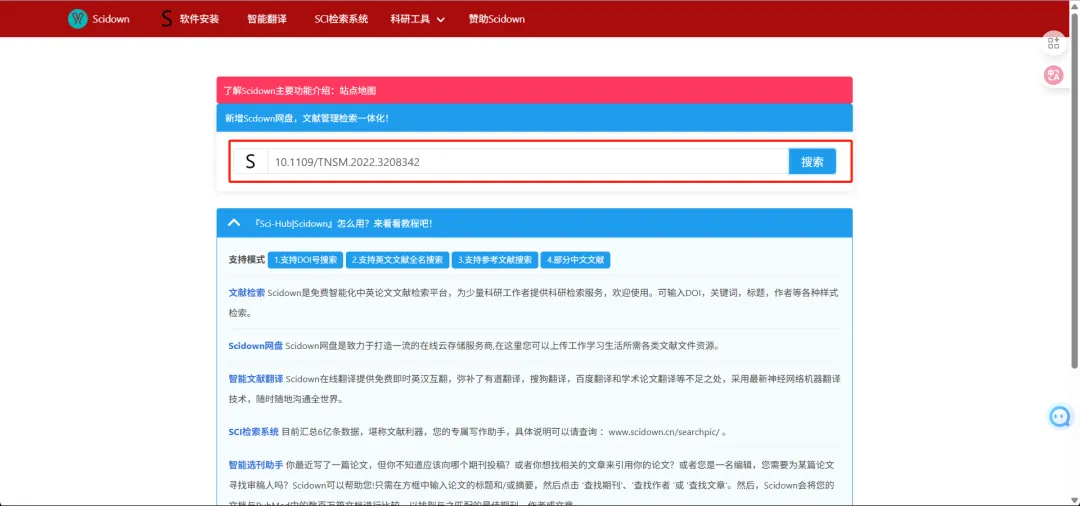The height and width of the screenshot is (506, 1080).
Task: Click the 站点地图 banner link
Action: point(357,90)
